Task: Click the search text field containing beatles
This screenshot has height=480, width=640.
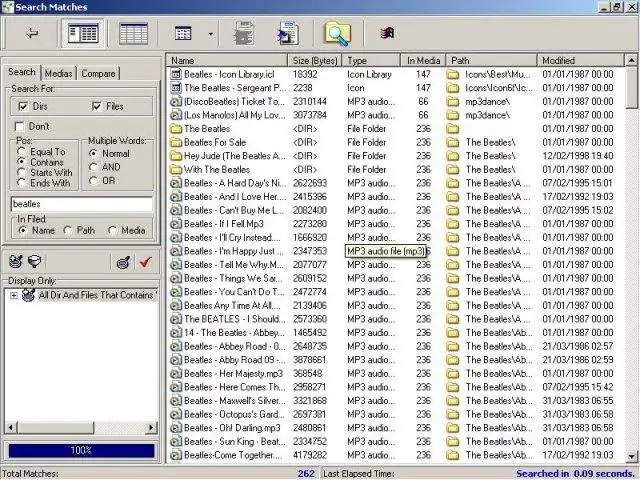Action: click(82, 204)
